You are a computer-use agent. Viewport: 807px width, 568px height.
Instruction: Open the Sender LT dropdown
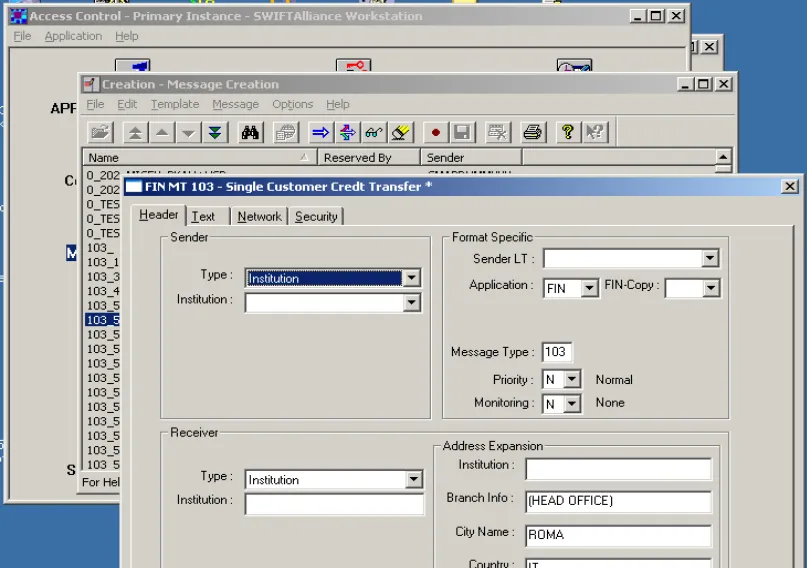click(x=709, y=259)
